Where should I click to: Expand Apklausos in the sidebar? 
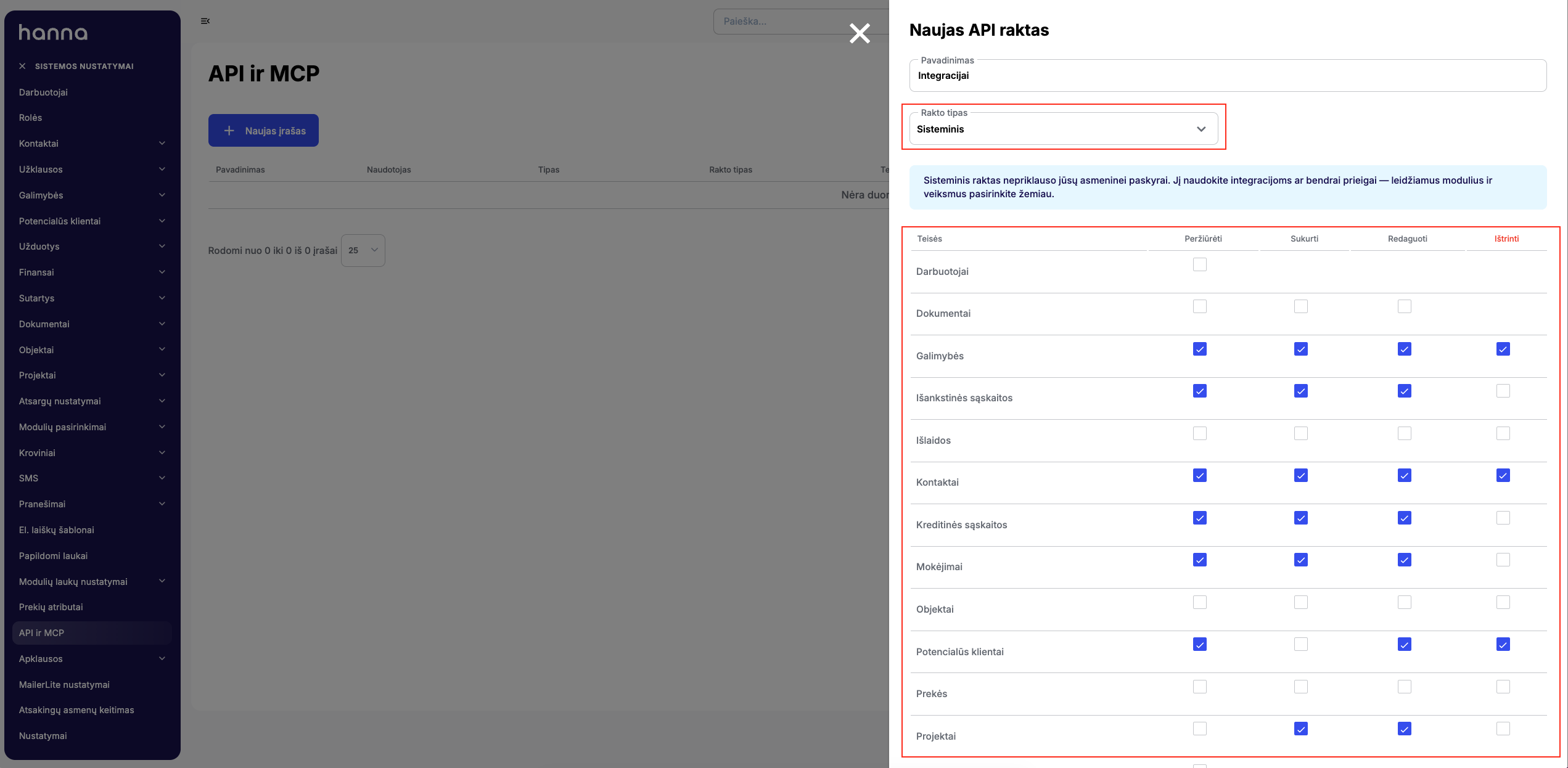pyautogui.click(x=92, y=659)
